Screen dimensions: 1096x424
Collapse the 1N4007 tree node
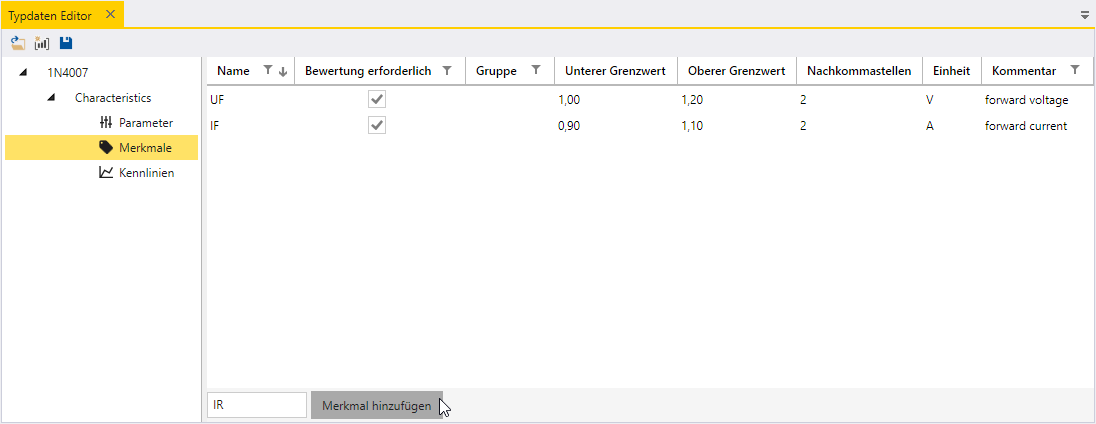point(23,72)
